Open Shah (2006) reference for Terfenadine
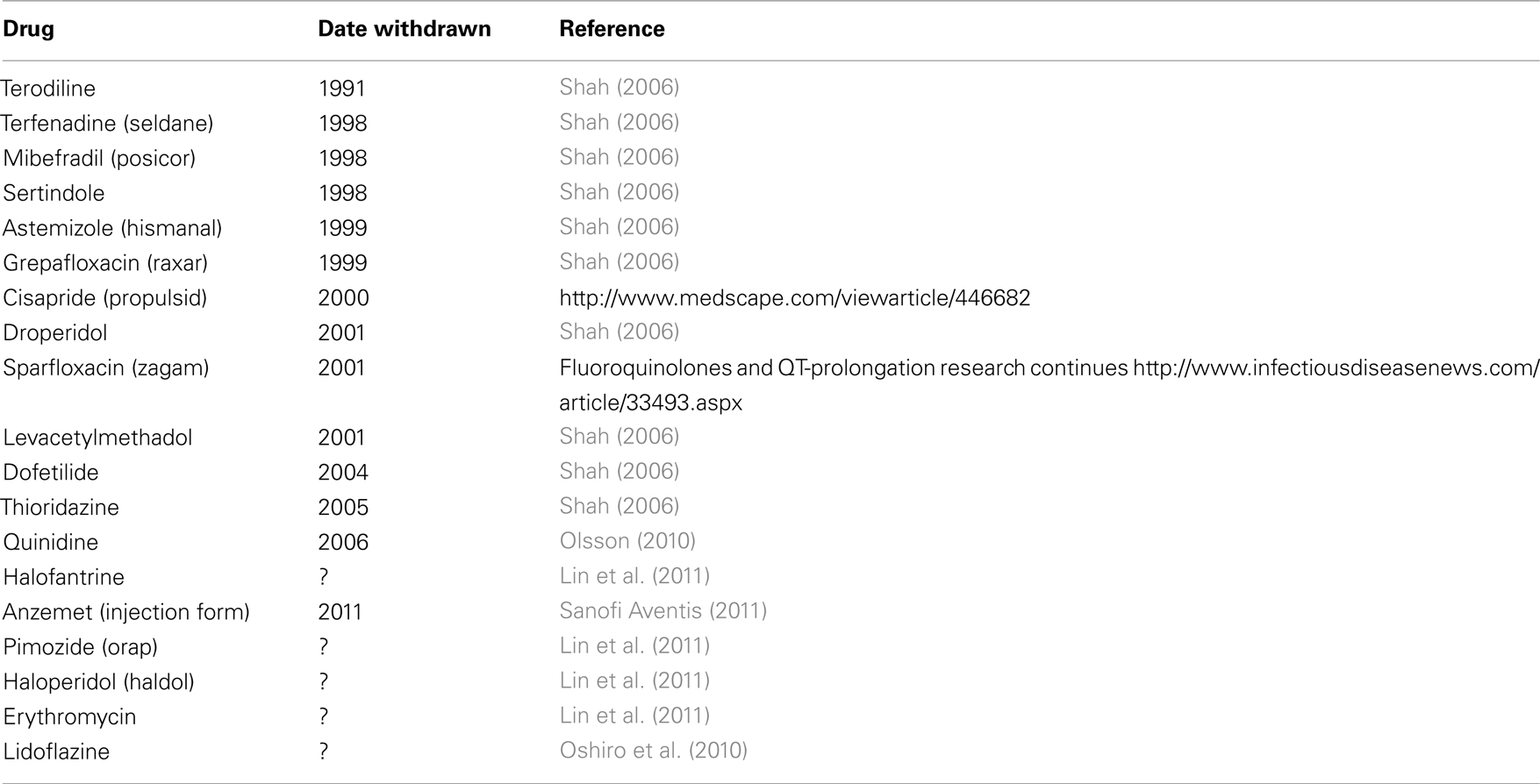This screenshot has width=1540, height=784. point(620,122)
